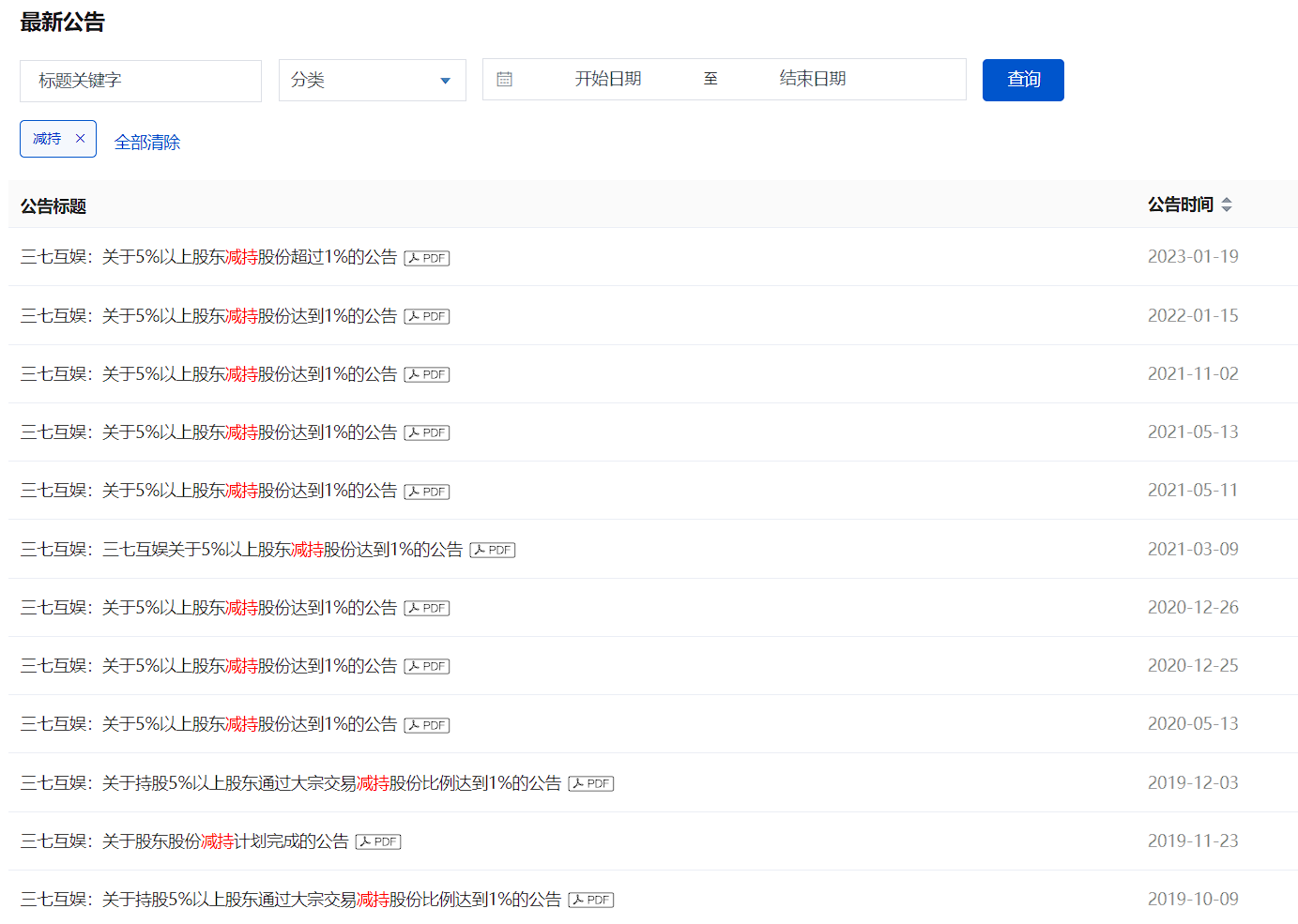Focus the 标题关键字 keyword input
The height and width of the screenshot is (924, 1298).
(x=141, y=81)
